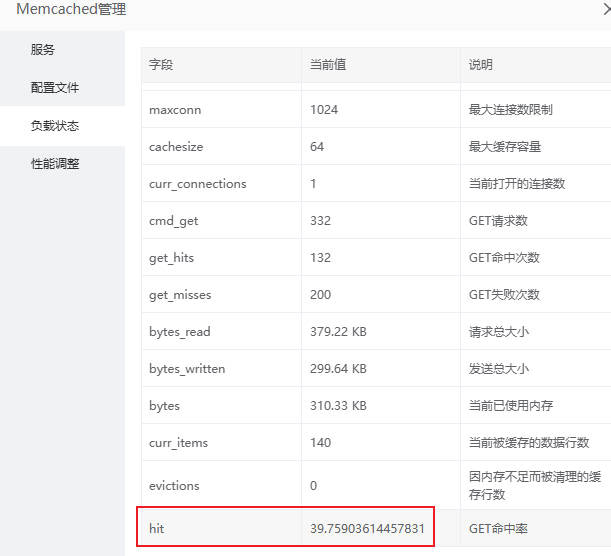This screenshot has width=611, height=556.
Task: Click the curr_items value 140
Action: click(320, 443)
